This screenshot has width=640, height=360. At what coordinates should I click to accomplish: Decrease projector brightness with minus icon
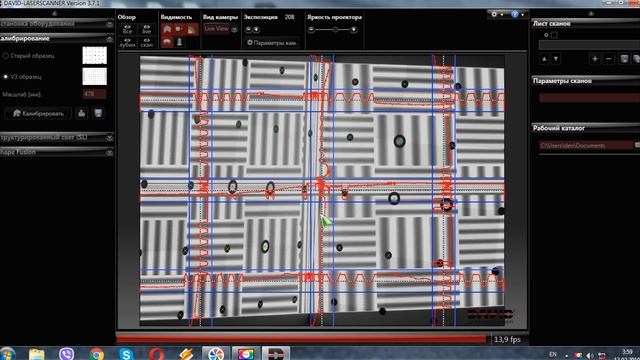[x=311, y=29]
